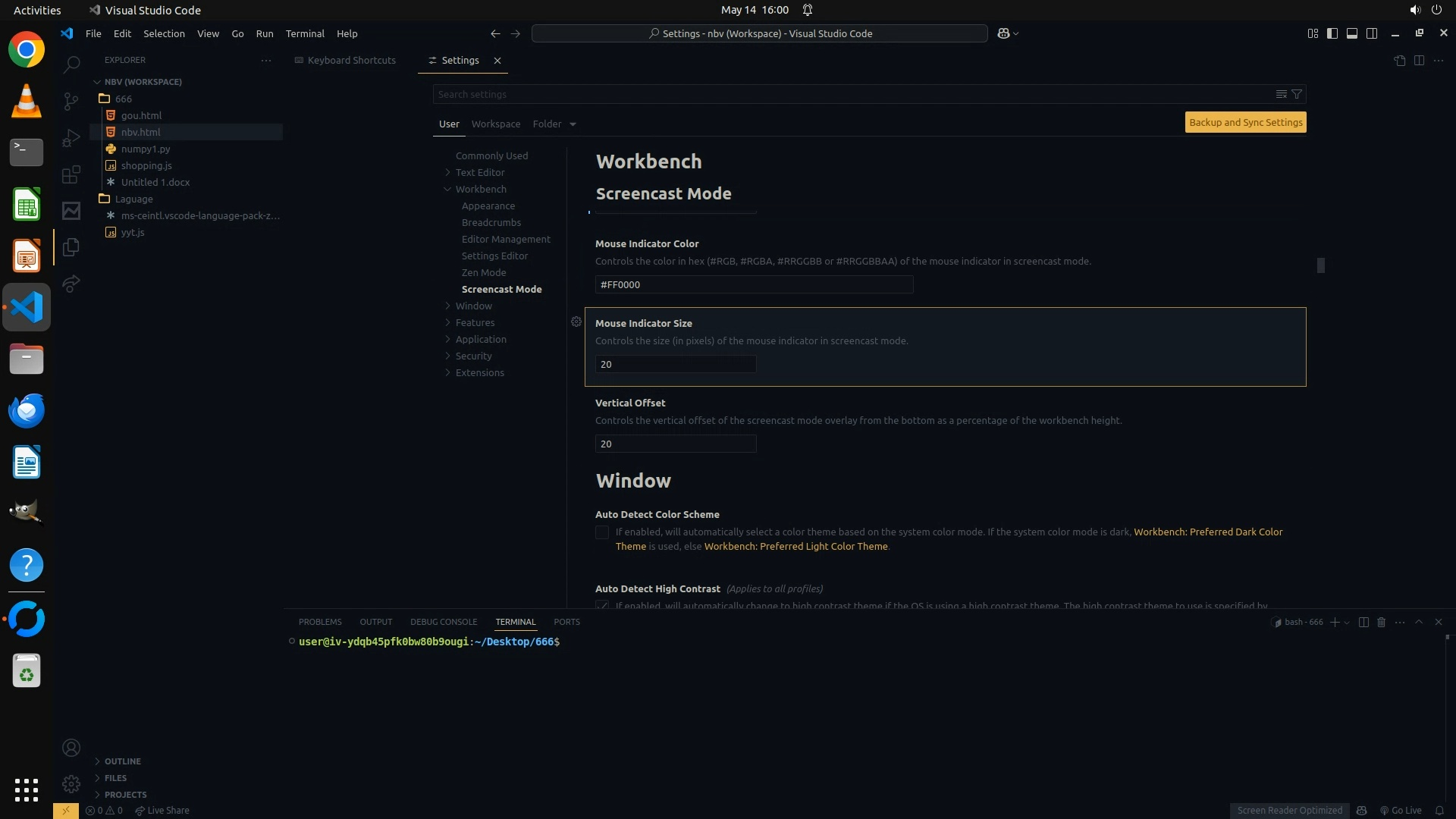Image resolution: width=1456 pixels, height=819 pixels.
Task: Expand the Window settings category
Action: pyautogui.click(x=447, y=306)
